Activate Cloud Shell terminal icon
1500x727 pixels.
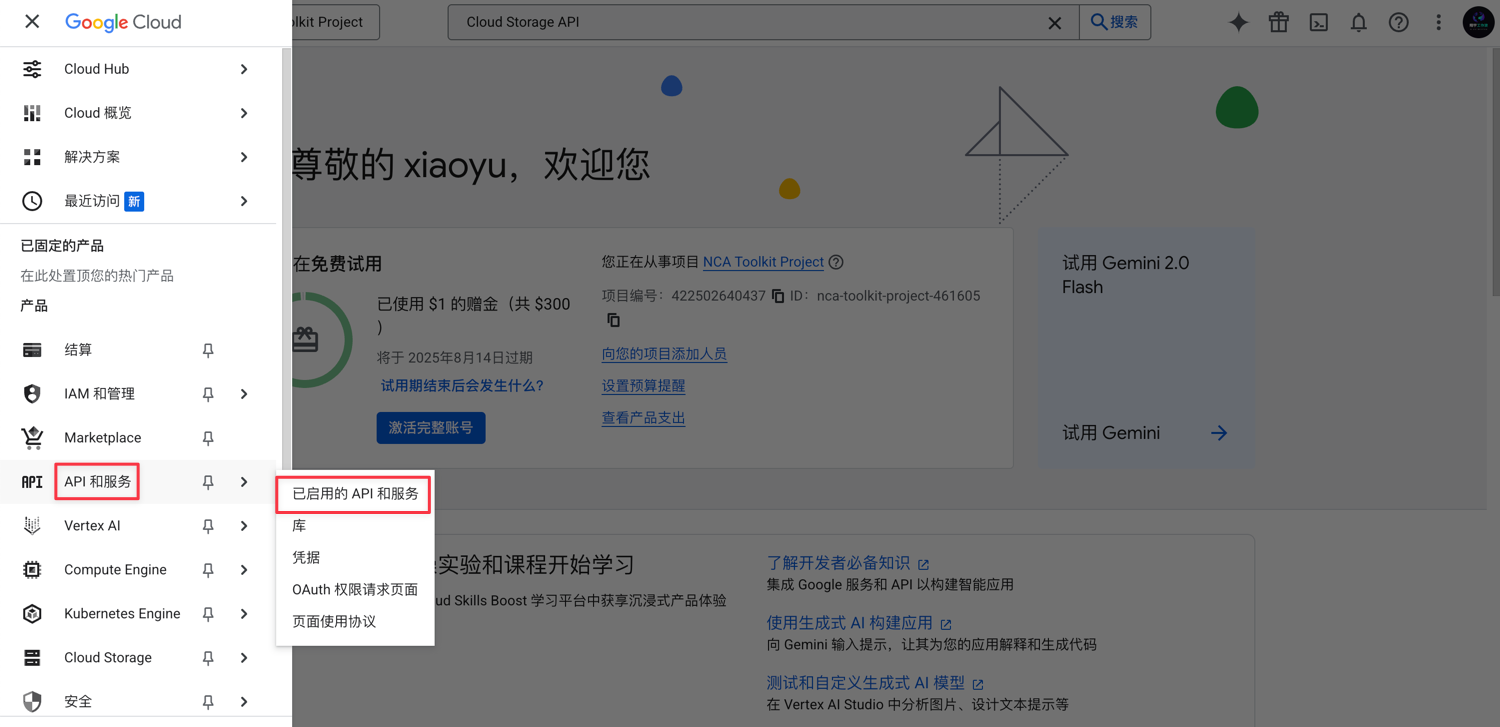click(1318, 22)
